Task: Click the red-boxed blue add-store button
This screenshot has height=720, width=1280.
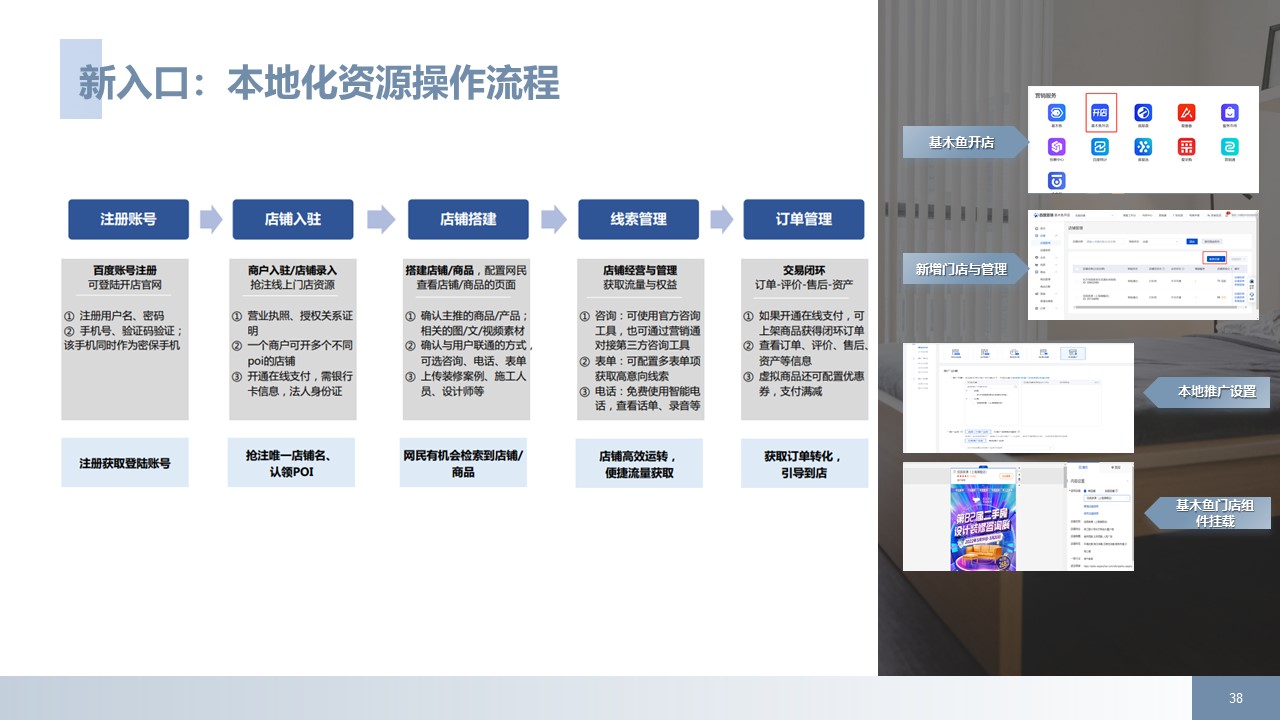Action: click(x=1216, y=259)
